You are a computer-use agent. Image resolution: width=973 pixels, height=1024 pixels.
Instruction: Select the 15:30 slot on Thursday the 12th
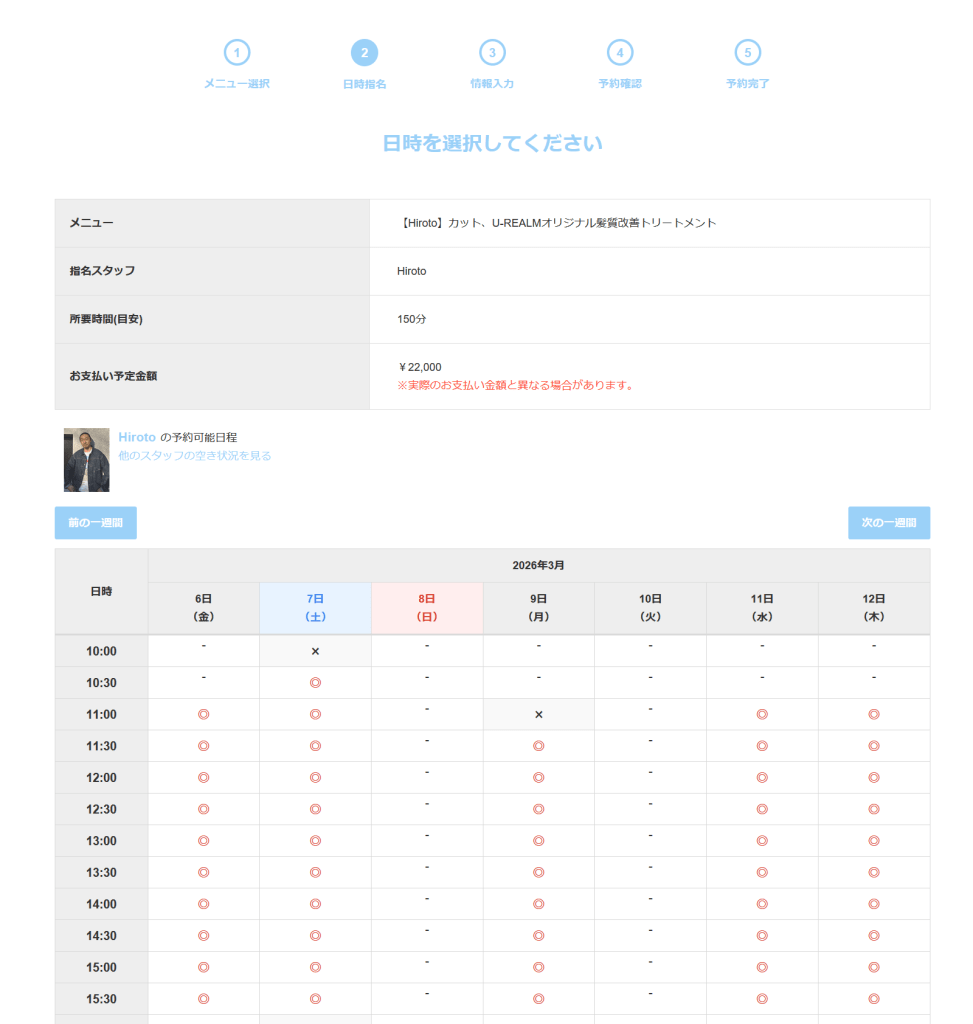point(873,999)
